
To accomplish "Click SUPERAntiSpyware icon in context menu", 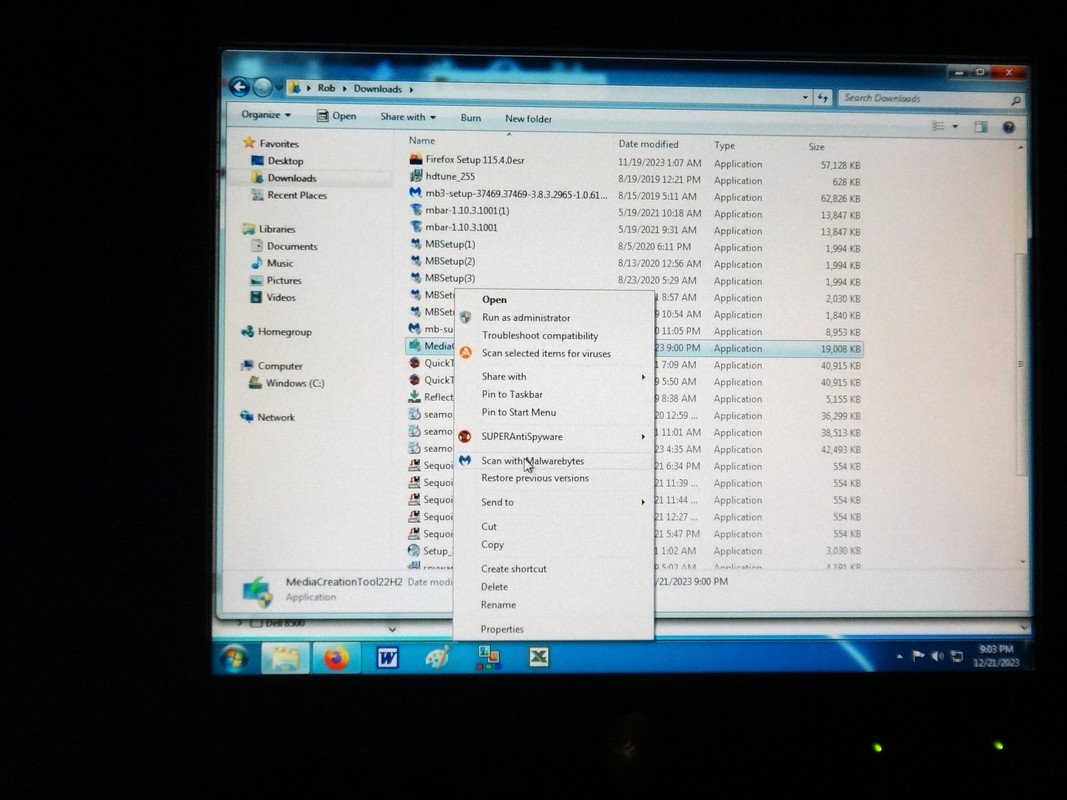I will point(465,437).
